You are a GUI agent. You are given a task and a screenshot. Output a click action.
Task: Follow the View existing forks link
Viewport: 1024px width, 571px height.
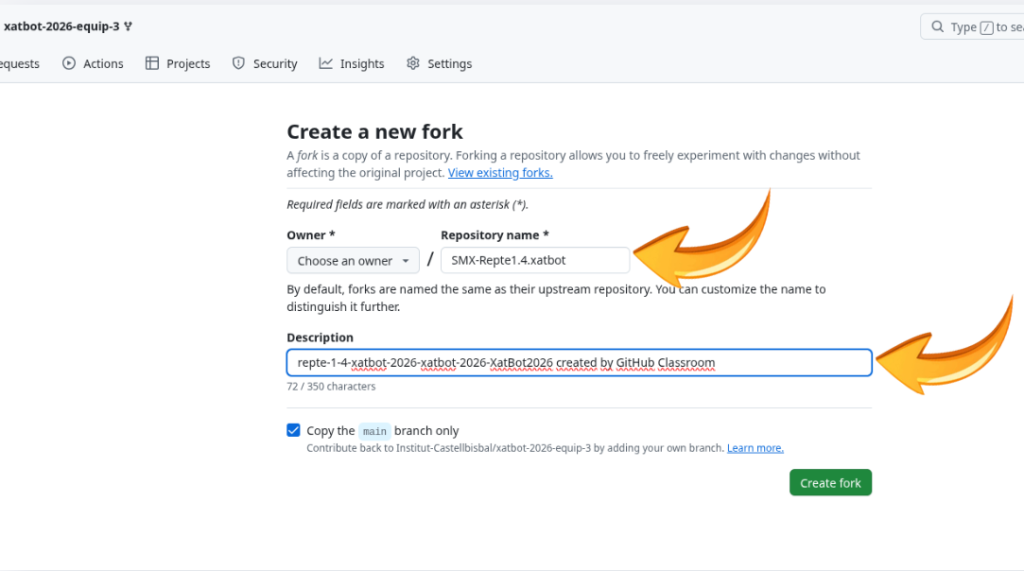[500, 173]
